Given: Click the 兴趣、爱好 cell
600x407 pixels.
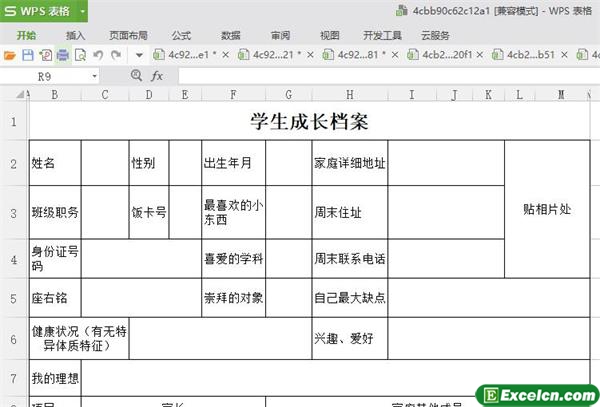Looking at the screenshot, I should coord(350,338).
